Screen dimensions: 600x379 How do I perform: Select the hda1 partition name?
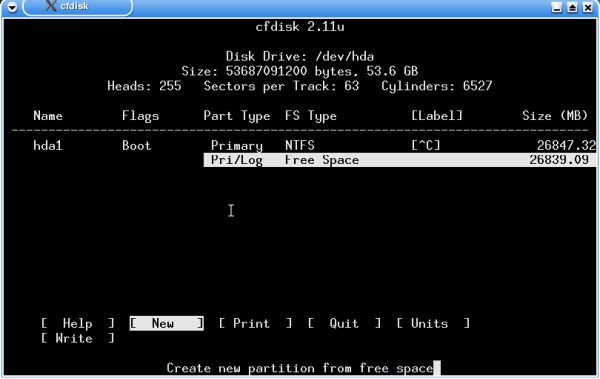click(48, 145)
